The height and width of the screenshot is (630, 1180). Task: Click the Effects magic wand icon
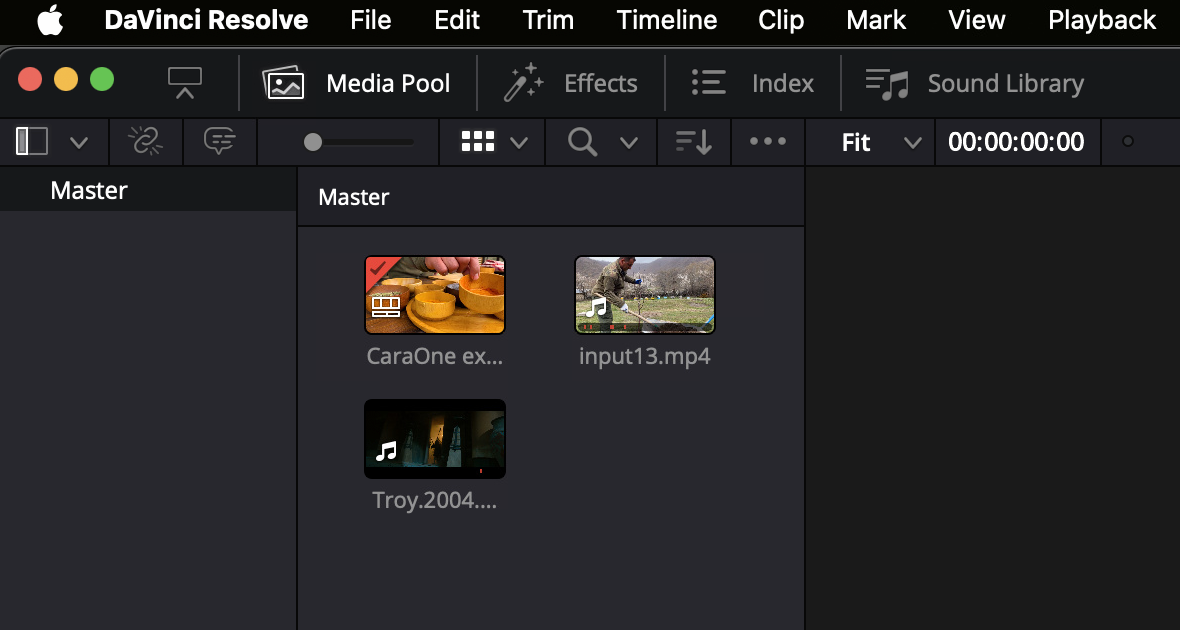[x=523, y=83]
